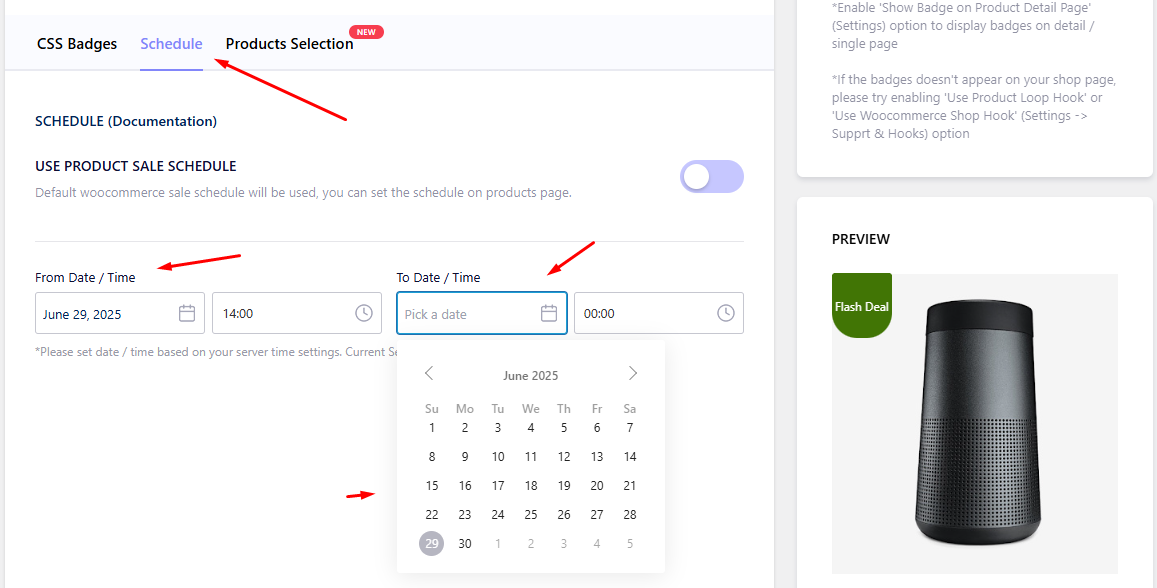
Task: Open the From Date calendar icon
Action: coord(187,314)
